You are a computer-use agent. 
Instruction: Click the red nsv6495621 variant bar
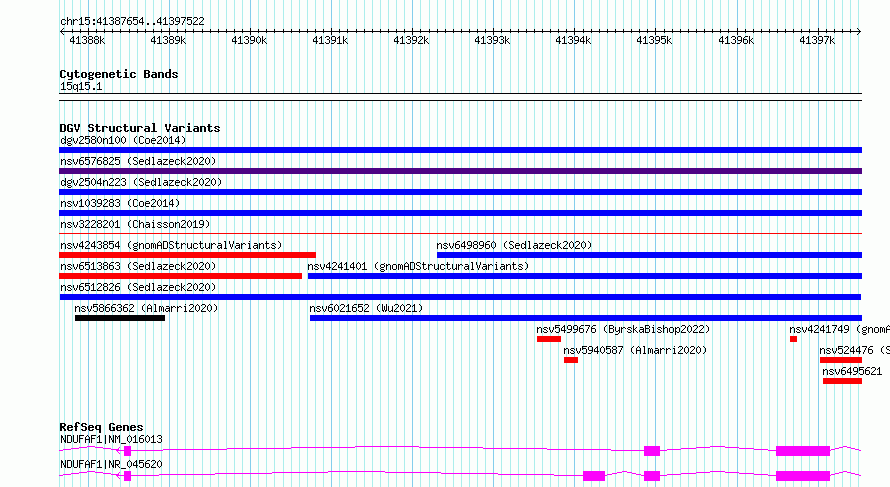tap(842, 381)
